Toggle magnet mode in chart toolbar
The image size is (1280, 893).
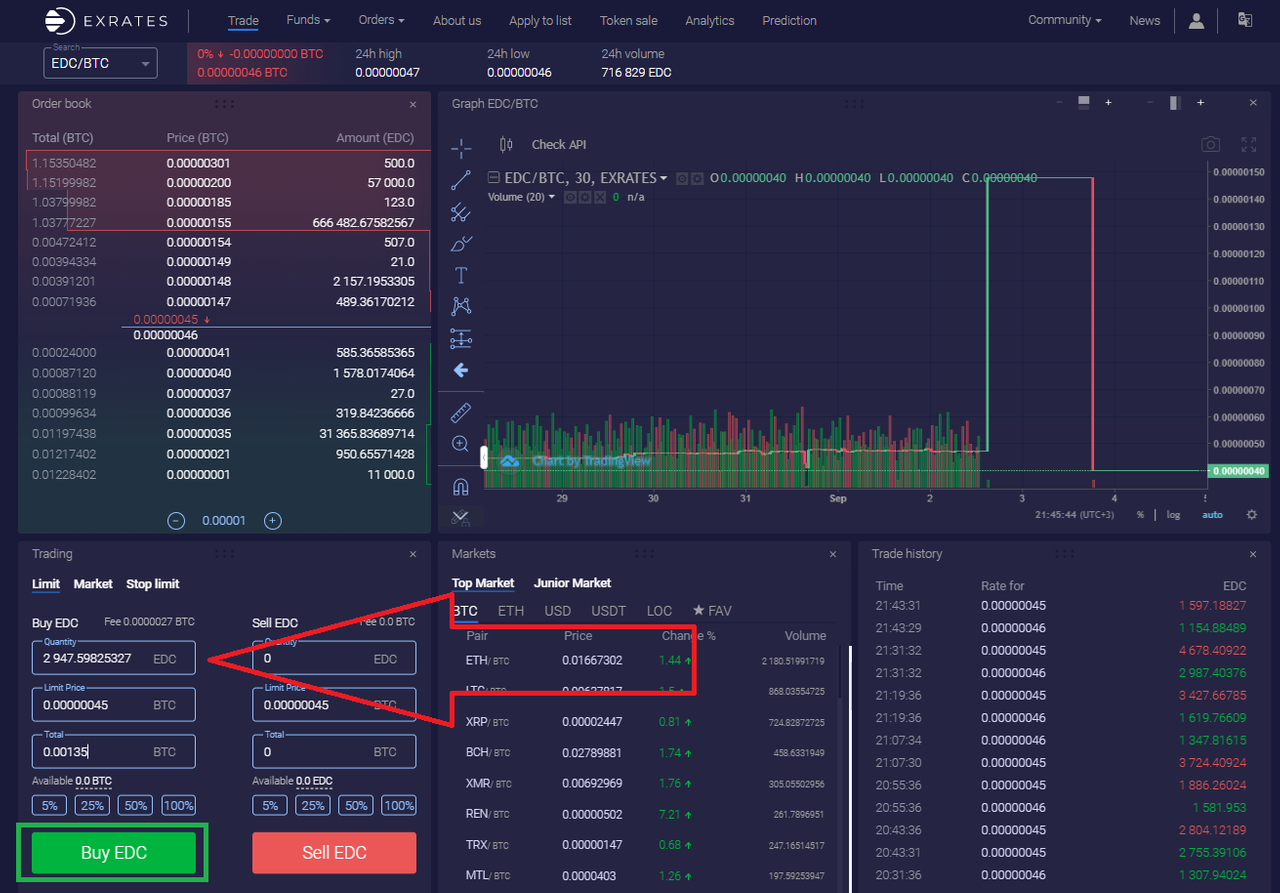tap(461, 487)
